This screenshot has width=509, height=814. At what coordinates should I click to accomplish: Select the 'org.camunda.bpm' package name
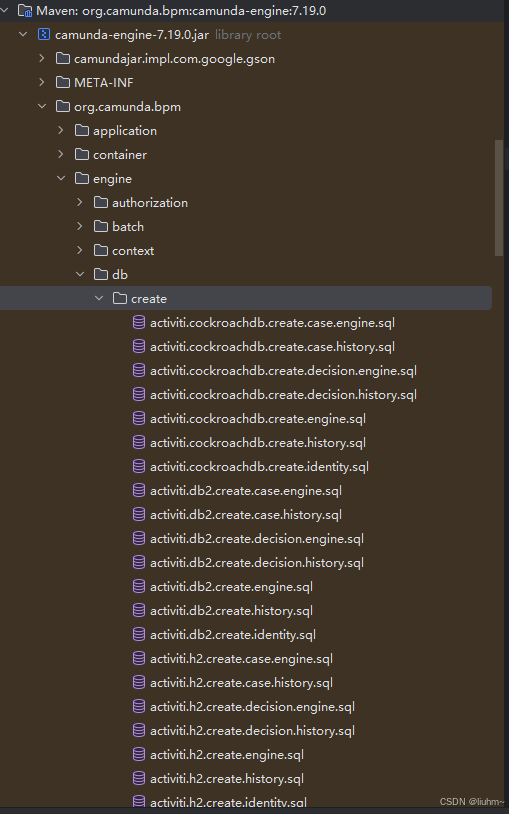tap(127, 107)
